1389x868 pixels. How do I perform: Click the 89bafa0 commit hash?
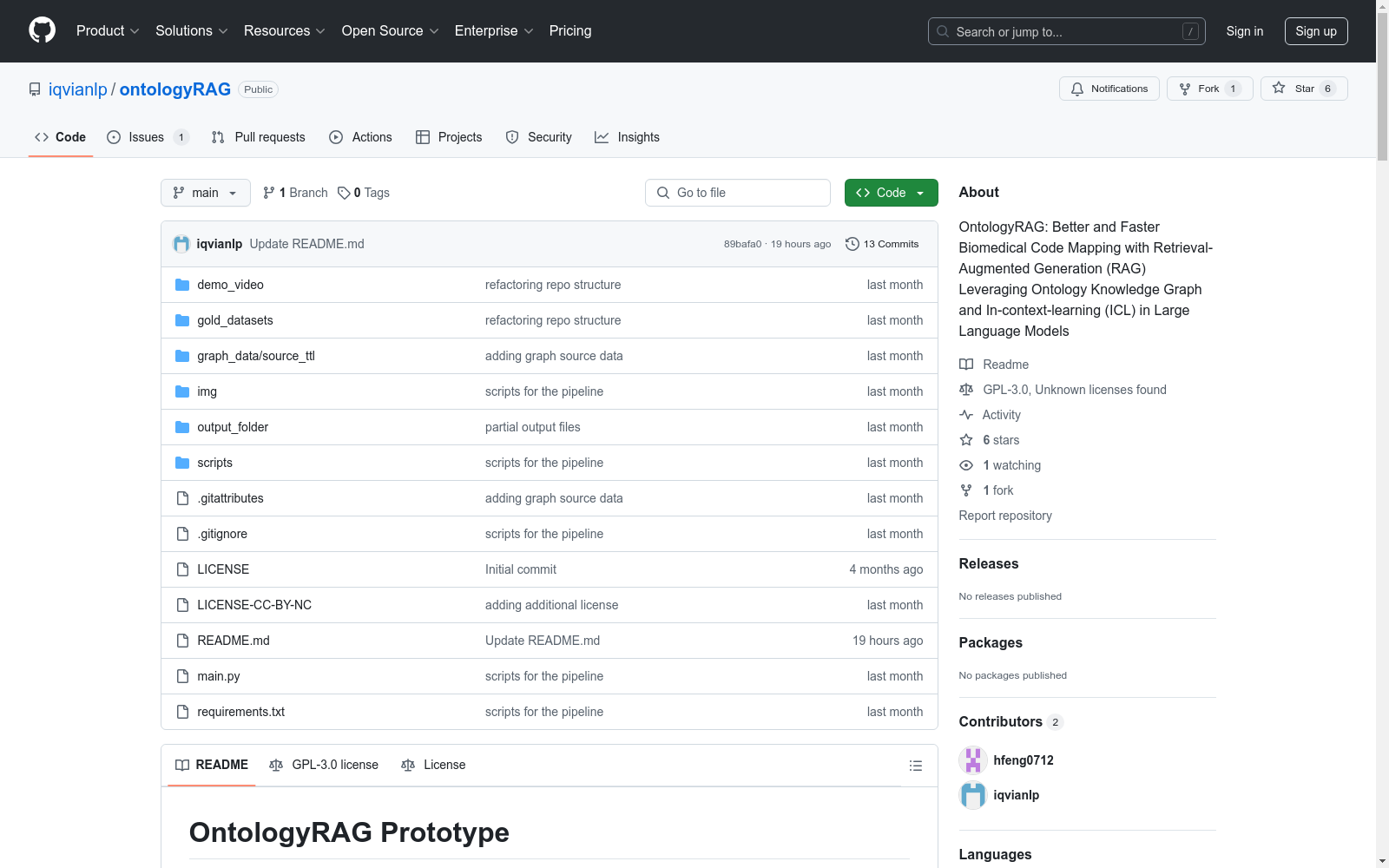[742, 244]
